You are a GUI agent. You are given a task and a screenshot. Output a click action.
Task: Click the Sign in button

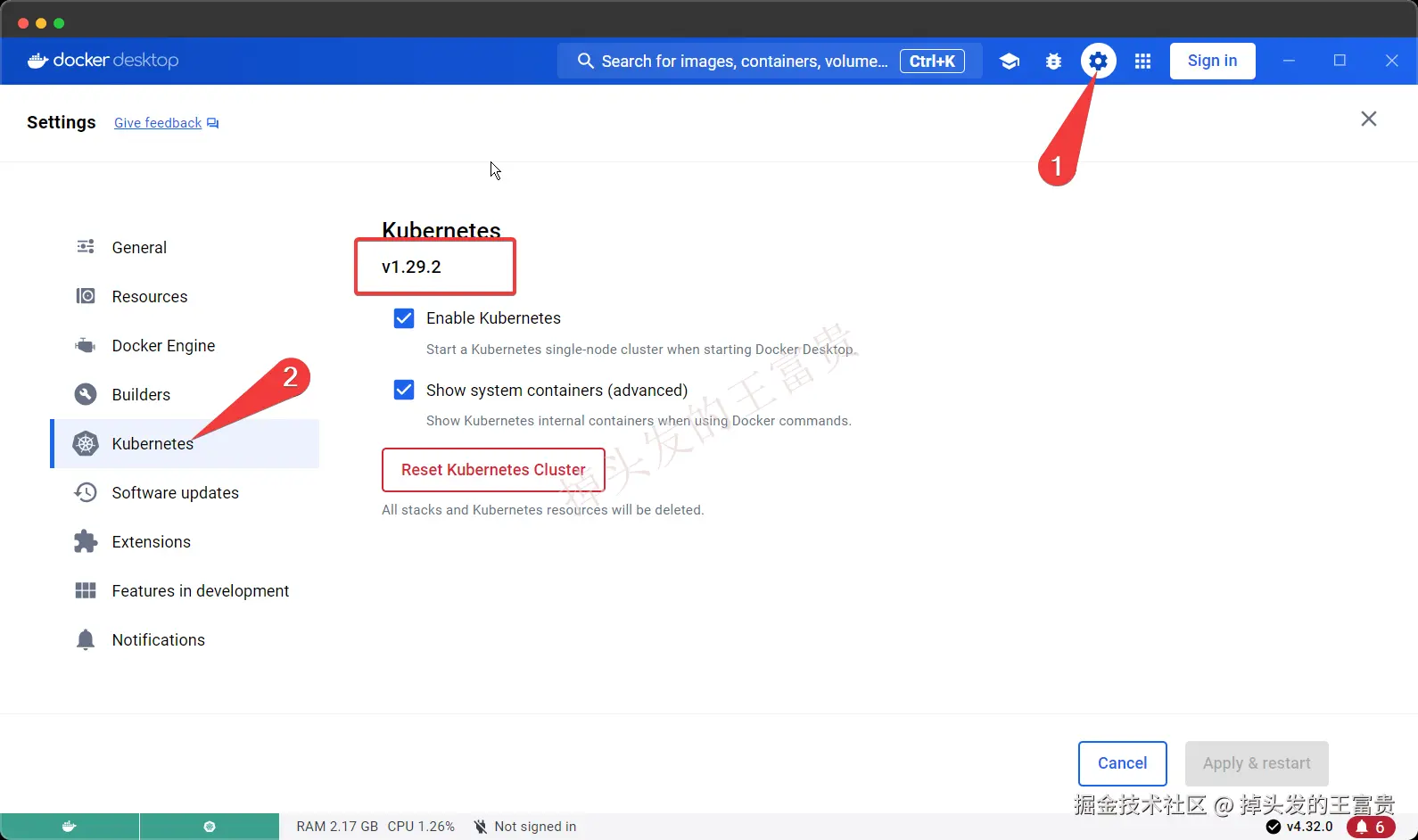(x=1212, y=61)
